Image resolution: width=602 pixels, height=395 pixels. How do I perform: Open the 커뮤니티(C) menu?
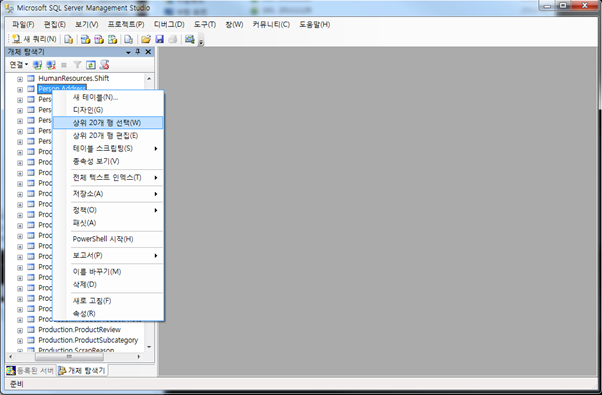(271, 25)
